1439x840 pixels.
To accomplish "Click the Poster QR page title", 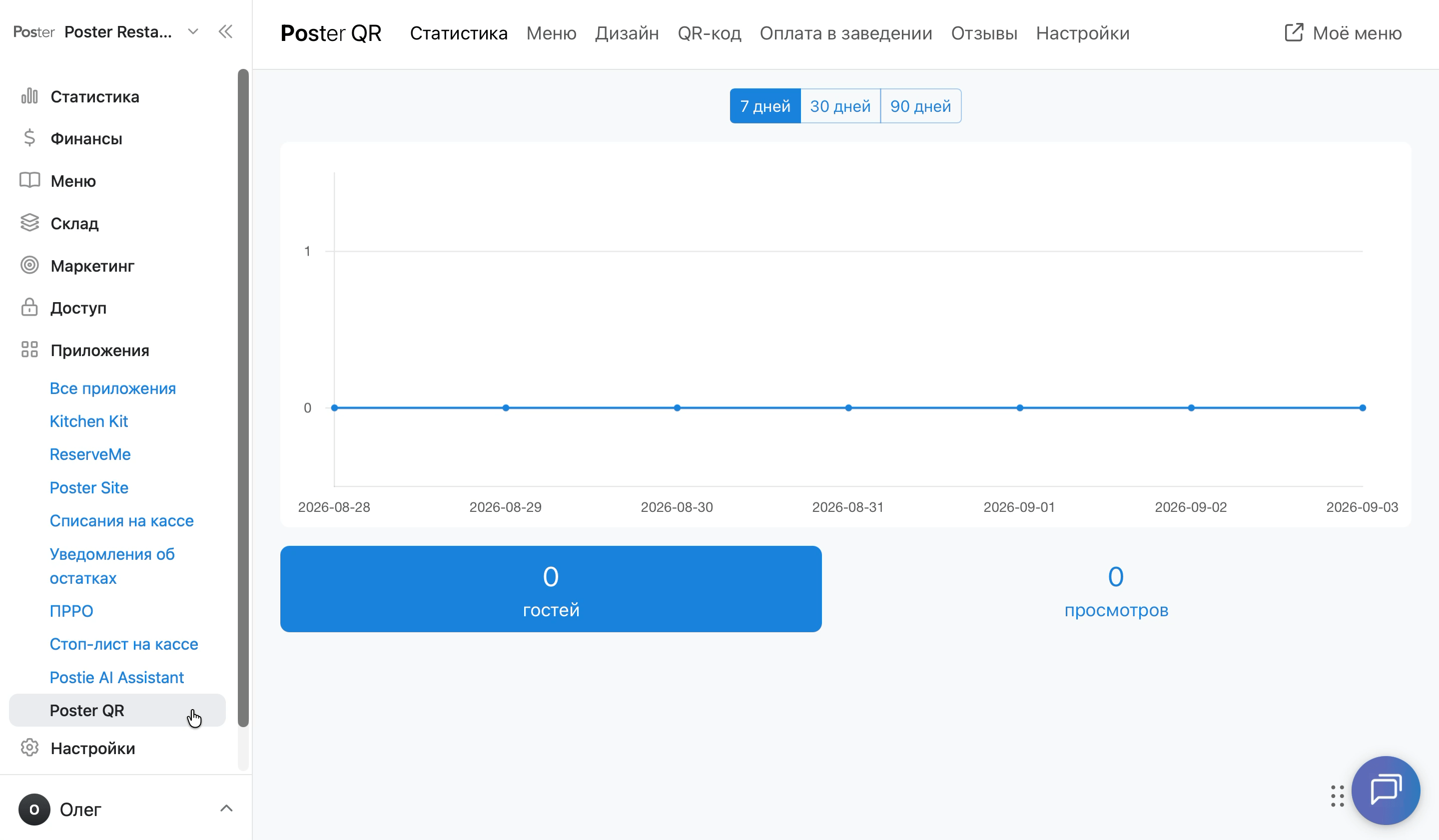I will (331, 33).
